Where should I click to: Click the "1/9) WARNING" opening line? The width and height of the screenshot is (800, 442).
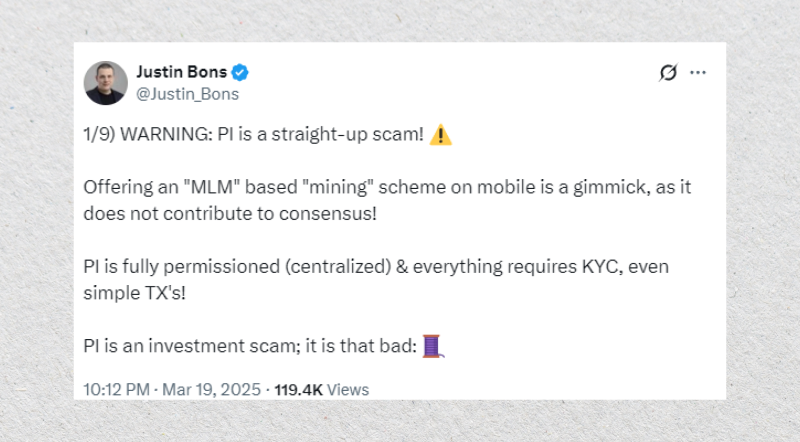(254, 134)
